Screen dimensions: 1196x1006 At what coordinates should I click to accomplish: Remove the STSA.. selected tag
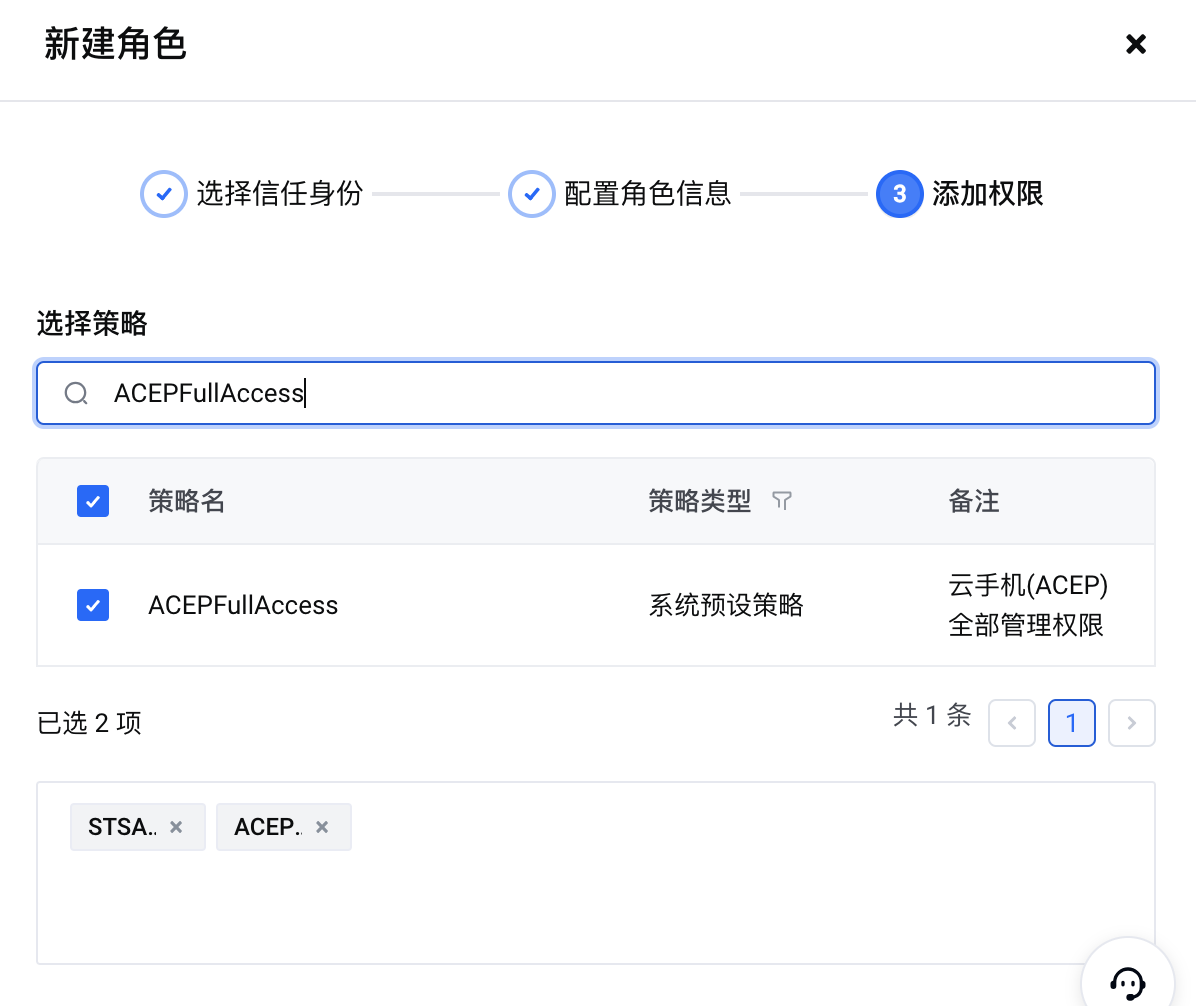coord(176,827)
